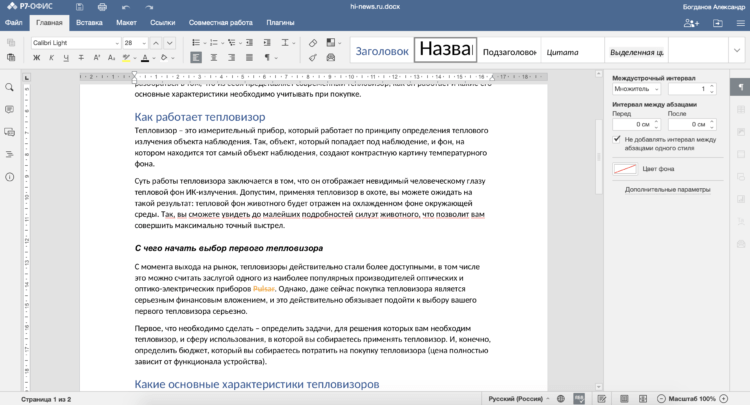750x405 pixels.
Task: Apply yellow highlight color
Action: [x=126, y=58]
